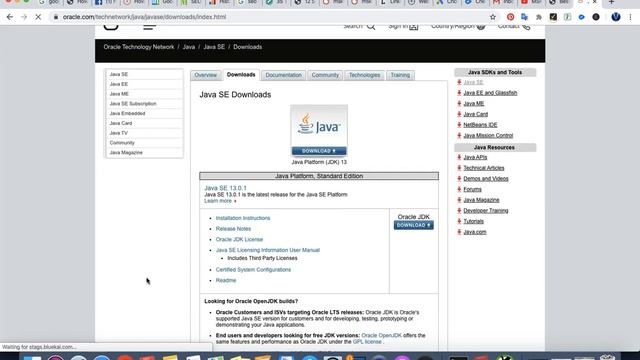Click the Java logo thumbnail
Image resolution: width=640 pixels, height=360 pixels.
[319, 126]
